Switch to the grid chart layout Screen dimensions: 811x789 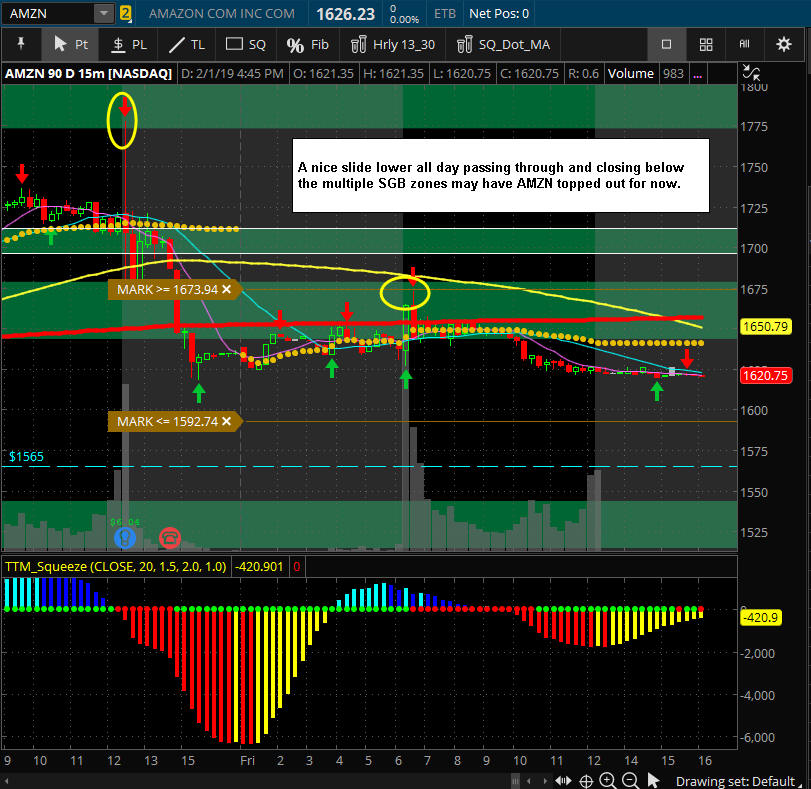point(705,44)
